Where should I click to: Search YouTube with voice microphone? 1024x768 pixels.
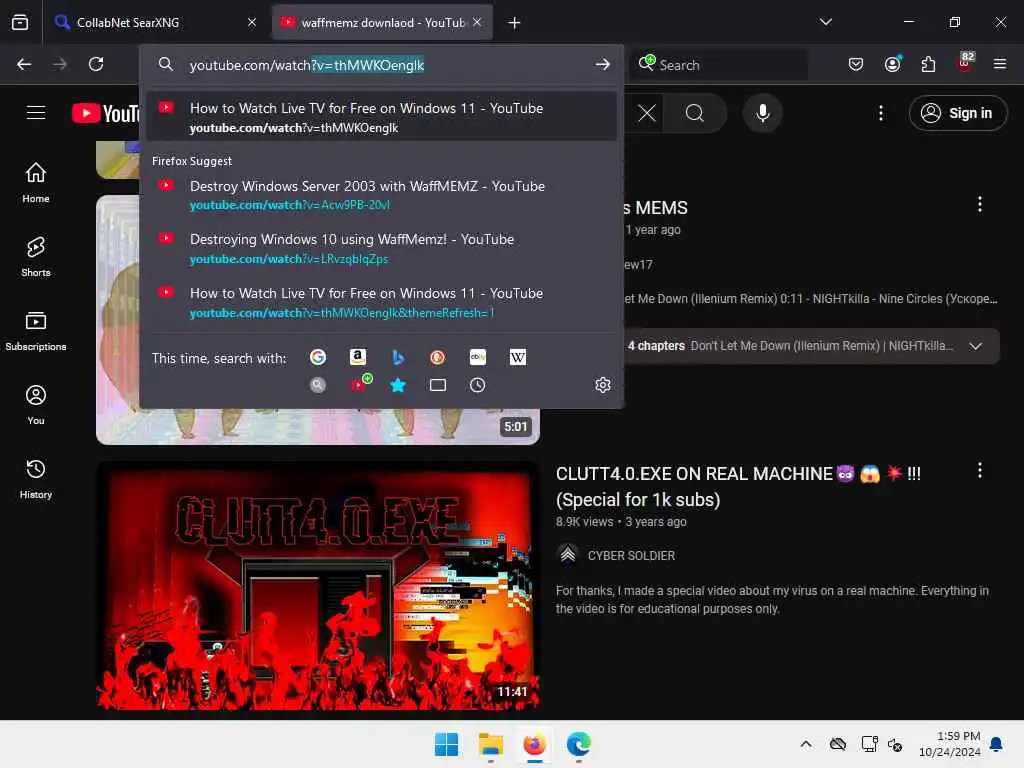click(x=762, y=113)
